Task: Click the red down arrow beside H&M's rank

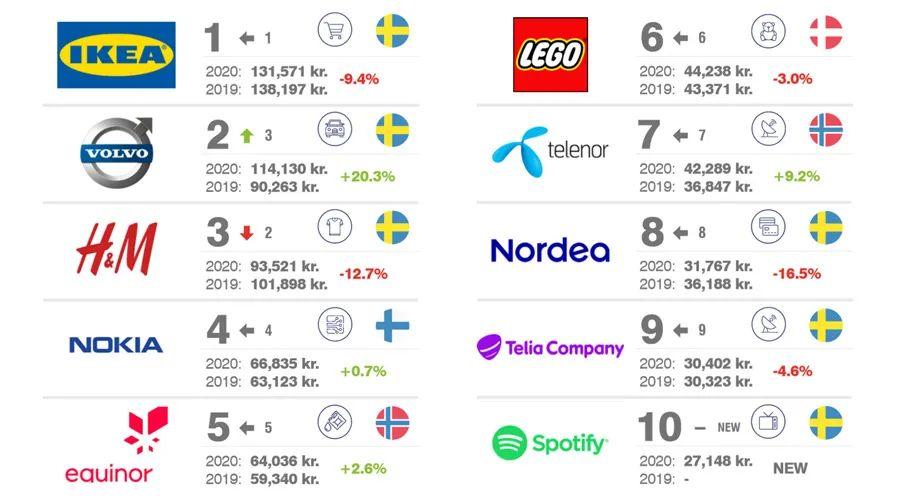Action: (247, 233)
